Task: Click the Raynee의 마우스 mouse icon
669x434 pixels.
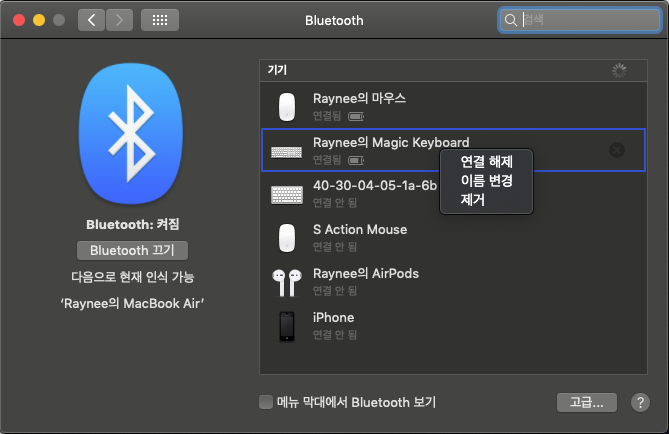Action: 287,107
